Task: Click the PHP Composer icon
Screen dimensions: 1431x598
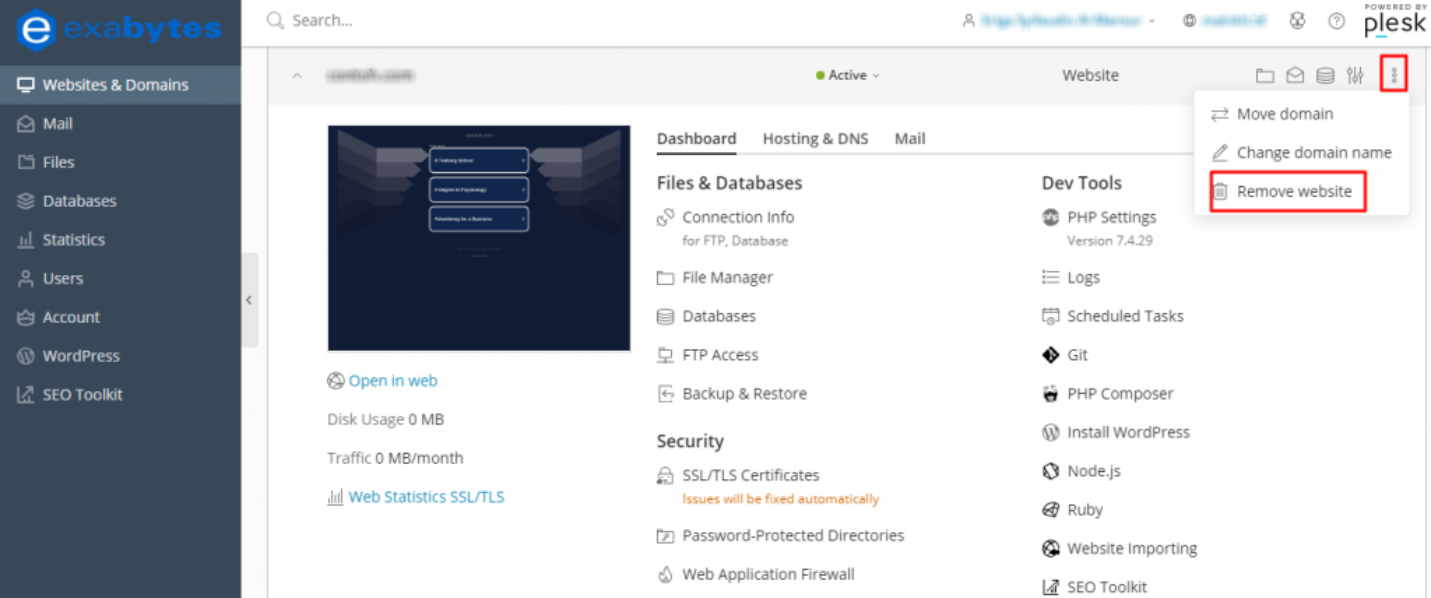Action: point(1050,394)
